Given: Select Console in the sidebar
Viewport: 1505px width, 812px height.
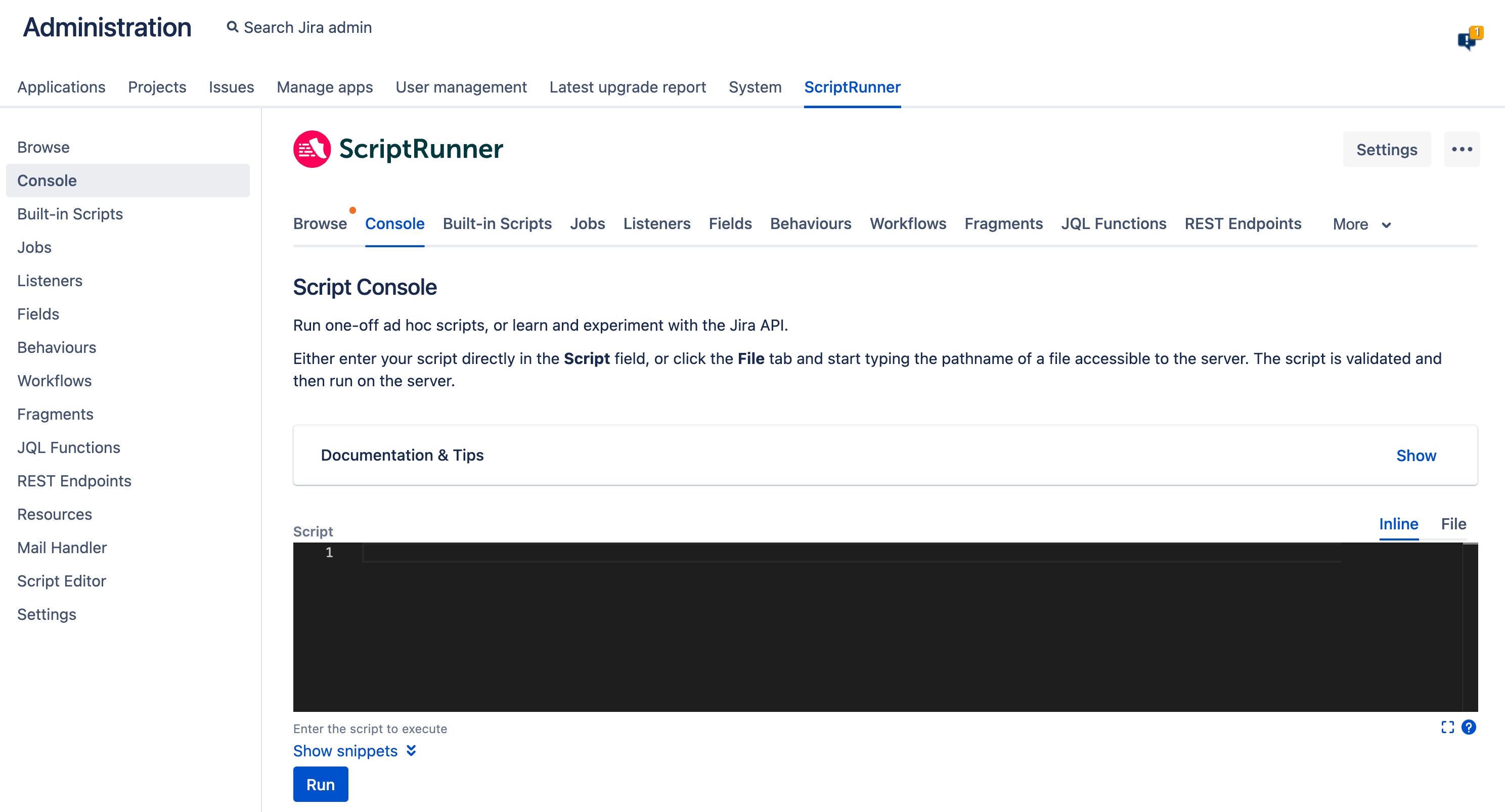Looking at the screenshot, I should [x=127, y=181].
